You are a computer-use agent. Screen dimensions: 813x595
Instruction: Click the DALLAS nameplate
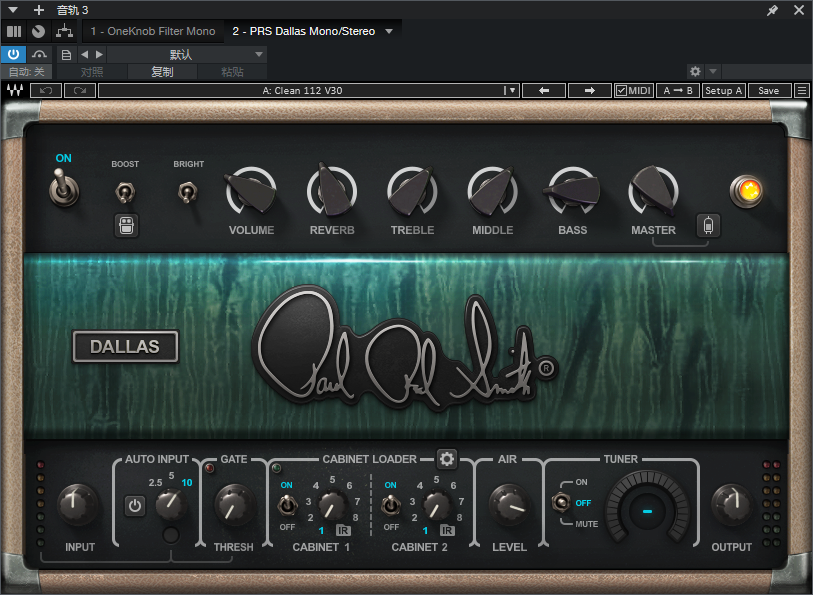125,346
